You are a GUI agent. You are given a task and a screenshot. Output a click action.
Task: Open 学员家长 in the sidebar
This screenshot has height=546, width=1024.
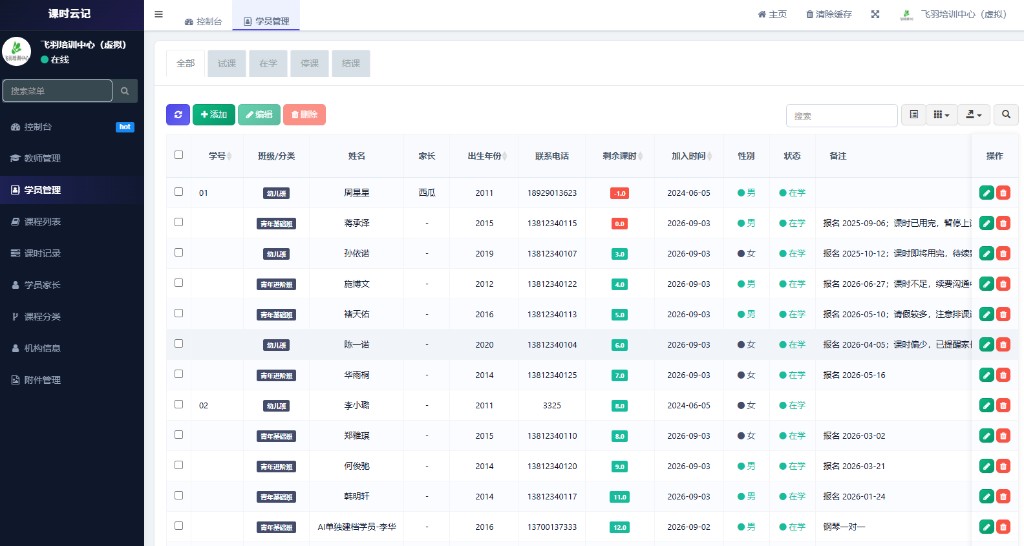[x=72, y=285]
